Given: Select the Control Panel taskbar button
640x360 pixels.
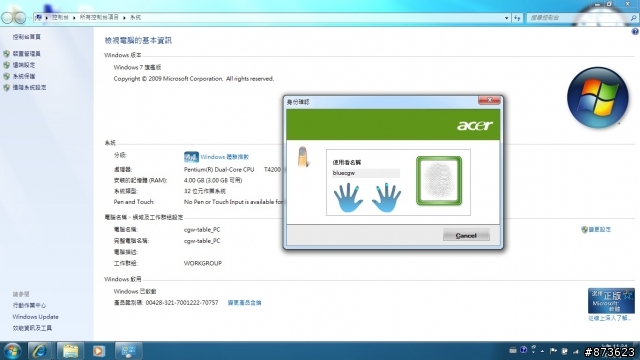Looking at the screenshot, I should [129, 351].
